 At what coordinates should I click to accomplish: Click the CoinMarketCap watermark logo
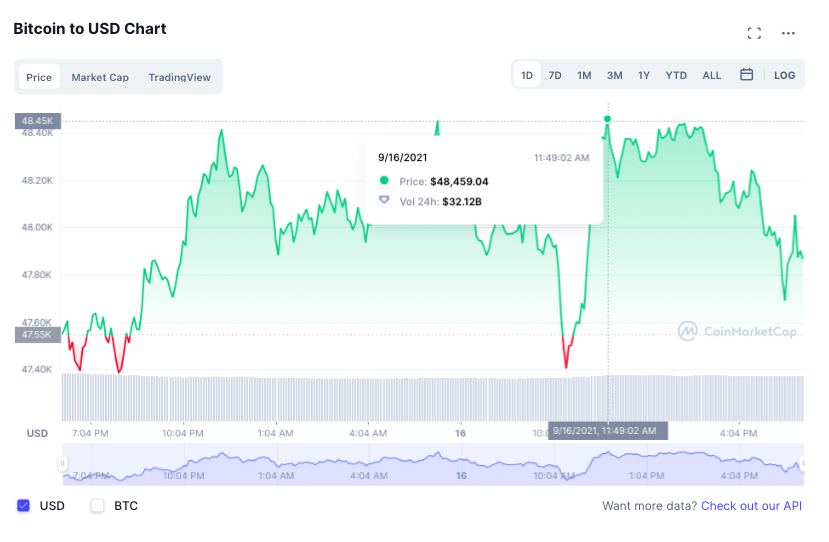(x=737, y=331)
